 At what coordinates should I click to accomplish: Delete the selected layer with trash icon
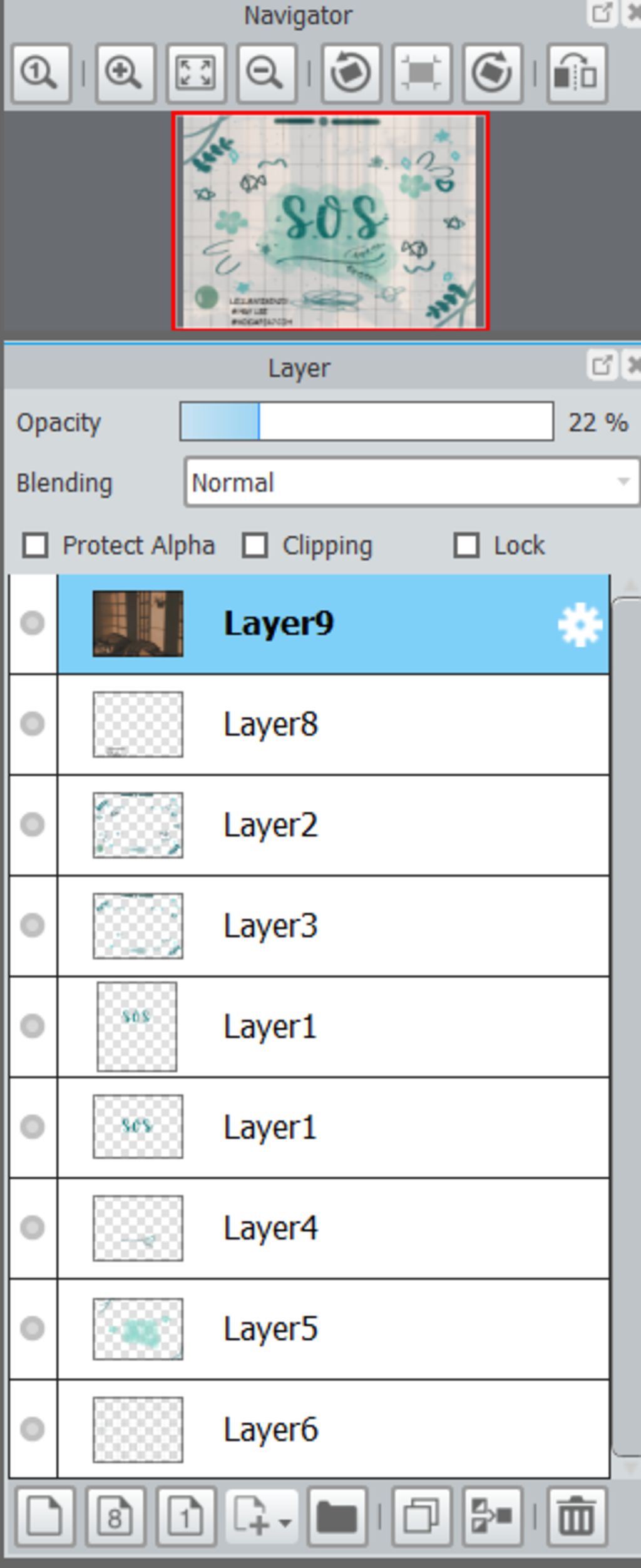[x=576, y=1517]
